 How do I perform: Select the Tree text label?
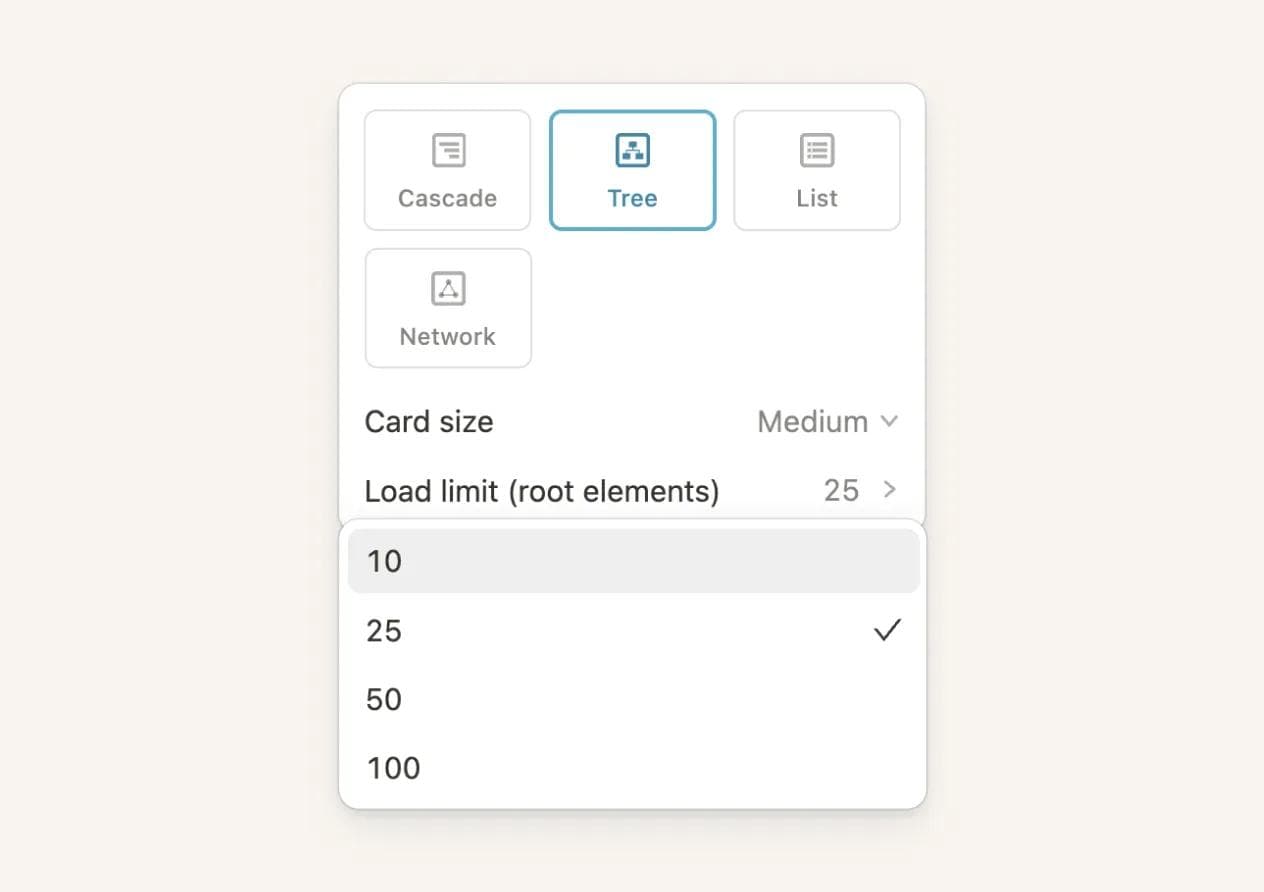tap(632, 198)
